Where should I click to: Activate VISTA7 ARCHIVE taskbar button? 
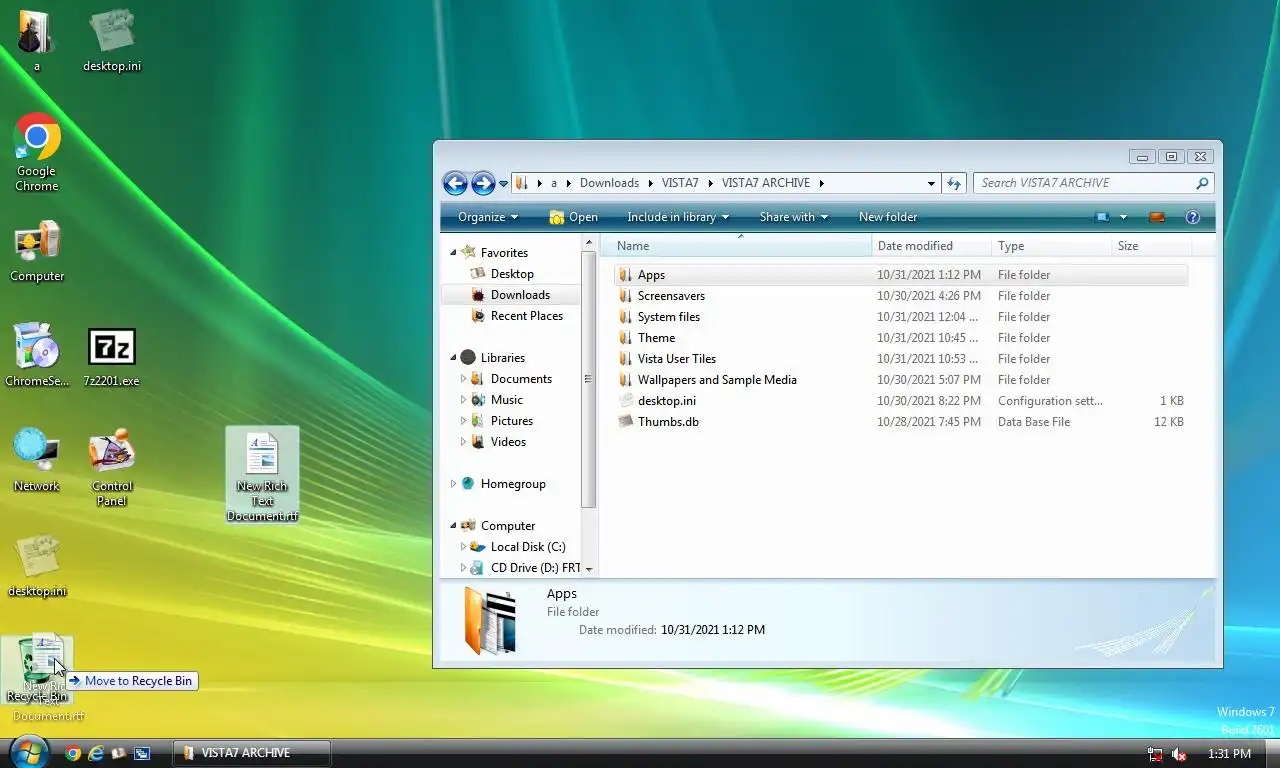[x=251, y=753]
